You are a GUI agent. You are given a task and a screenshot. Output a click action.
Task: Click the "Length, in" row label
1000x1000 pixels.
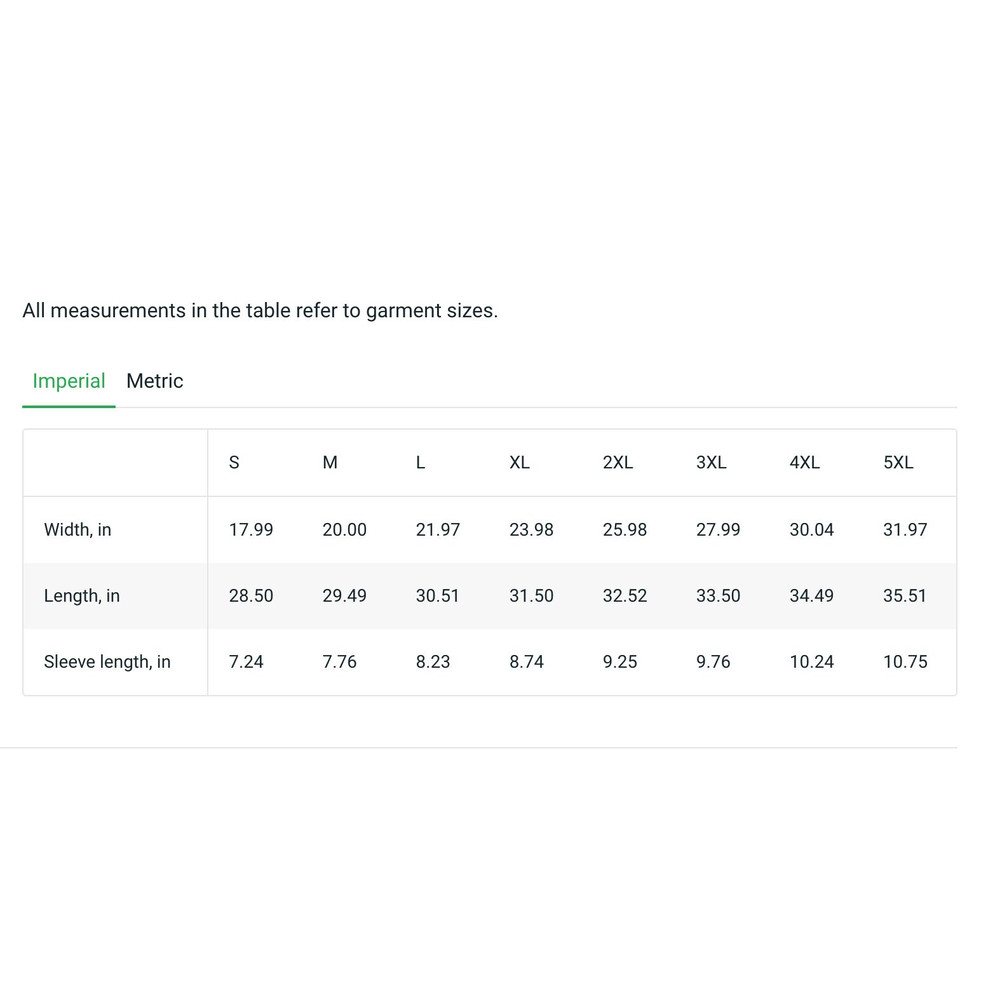pyautogui.click(x=82, y=596)
